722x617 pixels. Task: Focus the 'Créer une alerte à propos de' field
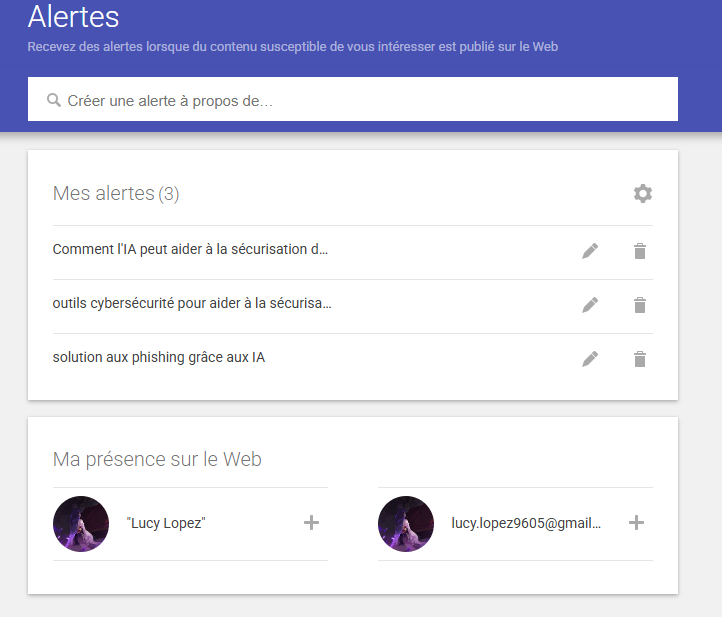pyautogui.click(x=360, y=100)
